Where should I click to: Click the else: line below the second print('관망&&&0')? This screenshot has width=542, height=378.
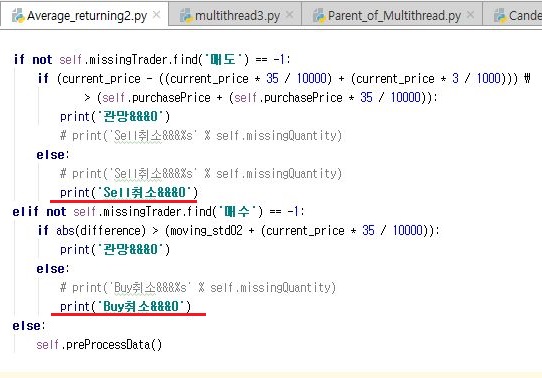(x=53, y=268)
